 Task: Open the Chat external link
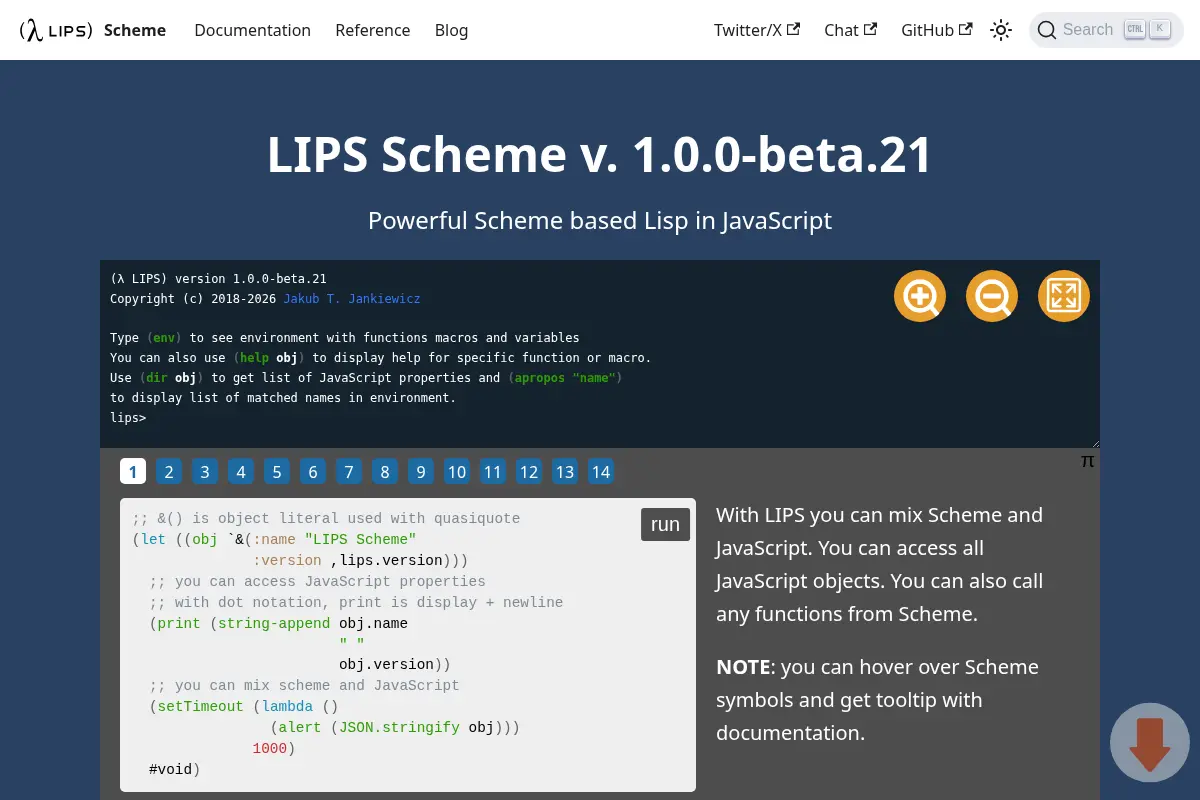coord(851,30)
